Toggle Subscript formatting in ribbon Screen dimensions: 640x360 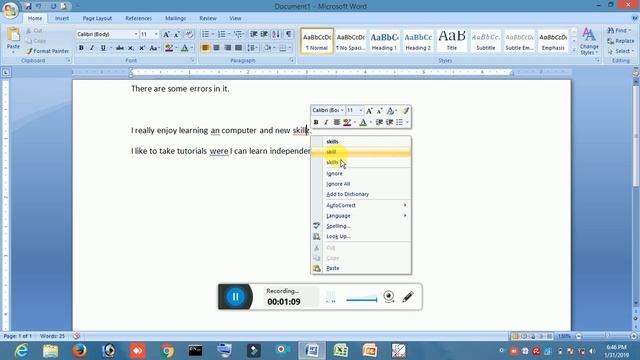coord(131,48)
